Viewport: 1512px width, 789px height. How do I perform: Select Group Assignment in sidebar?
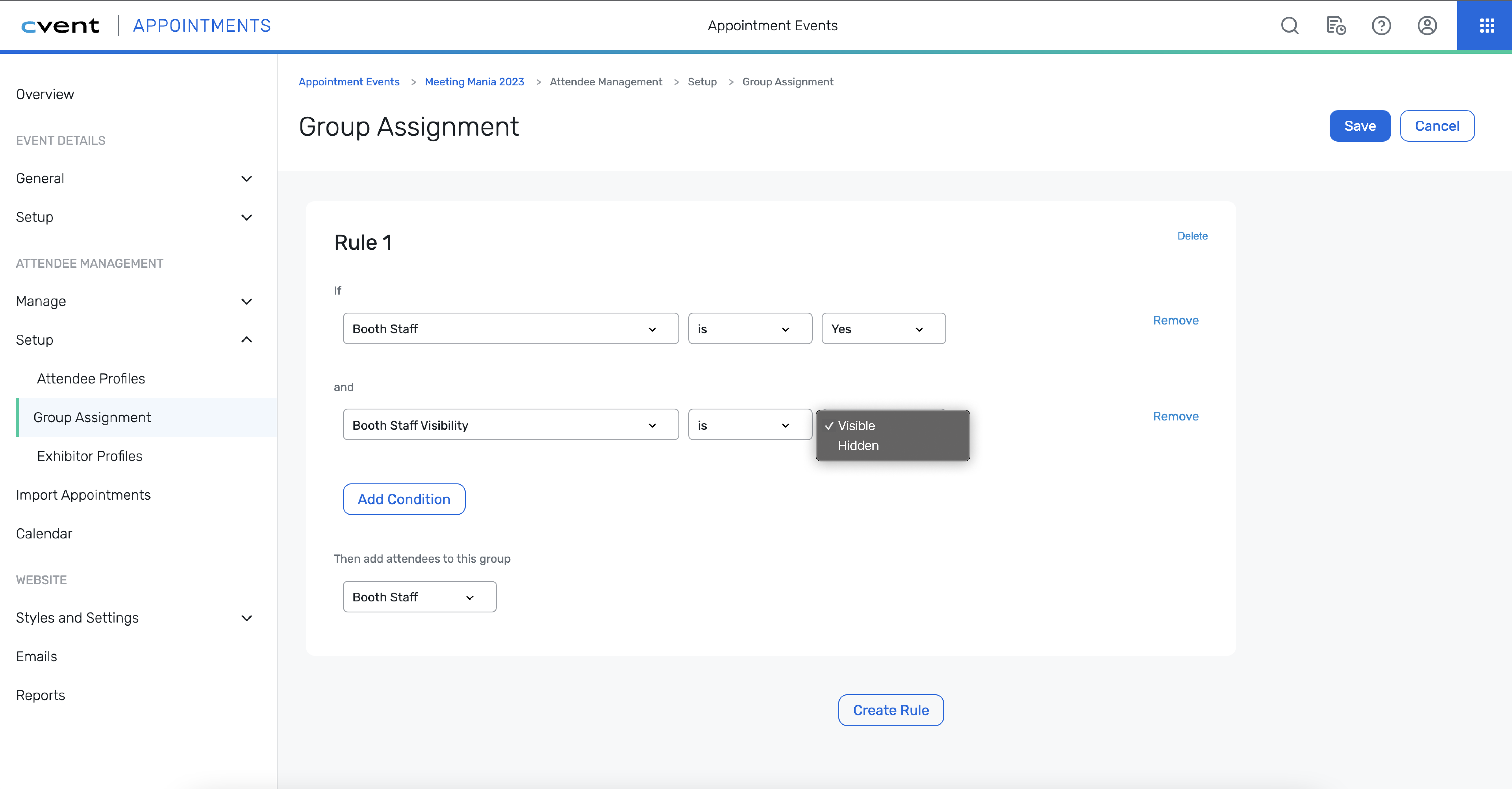coord(147,417)
